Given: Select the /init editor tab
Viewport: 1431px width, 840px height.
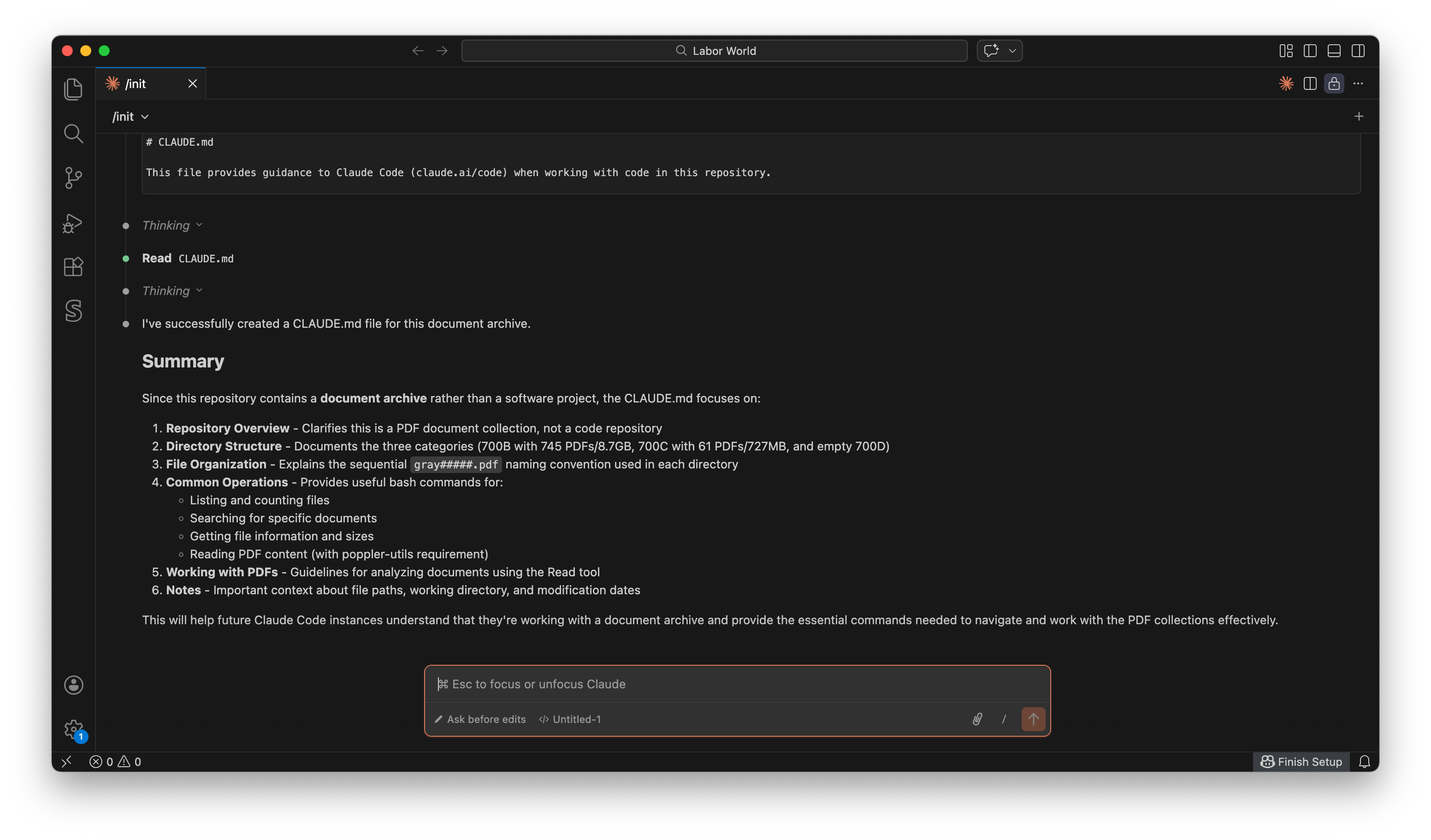Looking at the screenshot, I should [x=136, y=83].
